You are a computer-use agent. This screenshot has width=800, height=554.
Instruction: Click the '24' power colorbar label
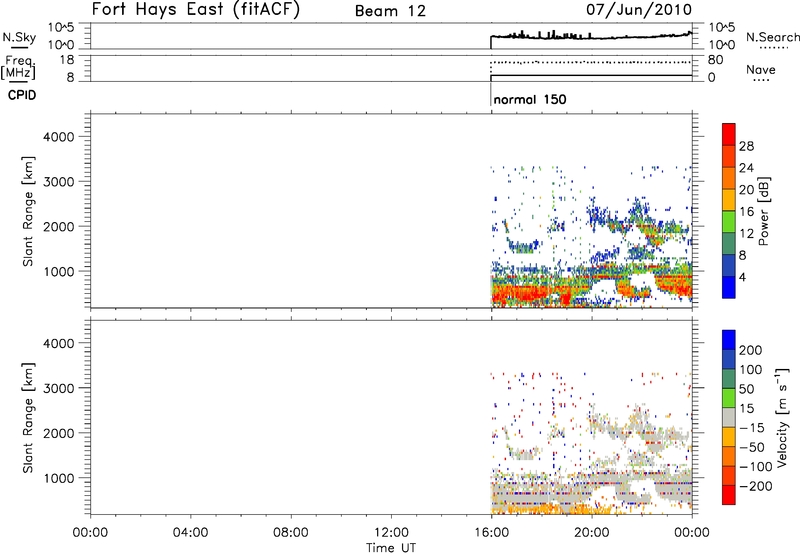pyautogui.click(x=746, y=168)
